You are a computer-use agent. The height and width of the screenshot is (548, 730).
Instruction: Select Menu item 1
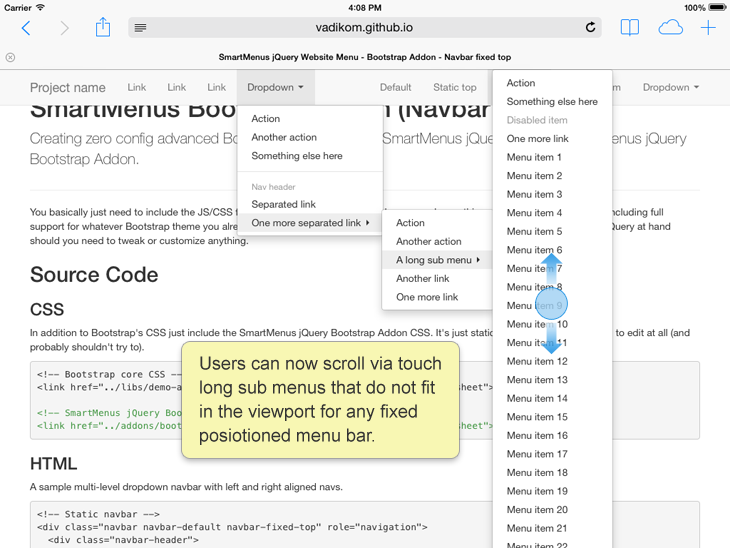(552, 157)
